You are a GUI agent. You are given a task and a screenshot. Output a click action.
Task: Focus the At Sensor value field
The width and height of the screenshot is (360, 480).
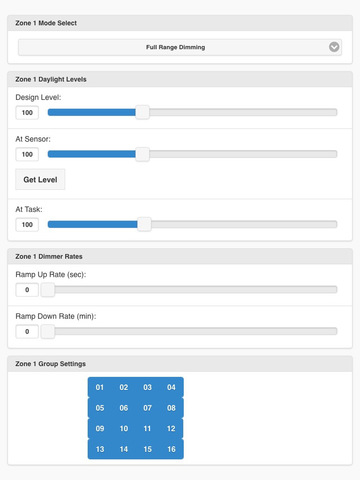pos(27,154)
